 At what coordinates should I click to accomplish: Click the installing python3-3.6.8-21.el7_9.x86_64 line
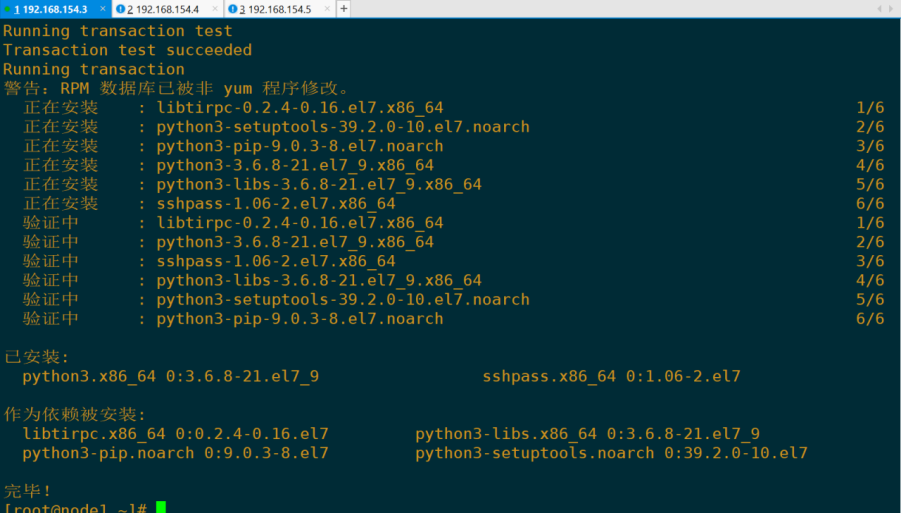click(453, 165)
